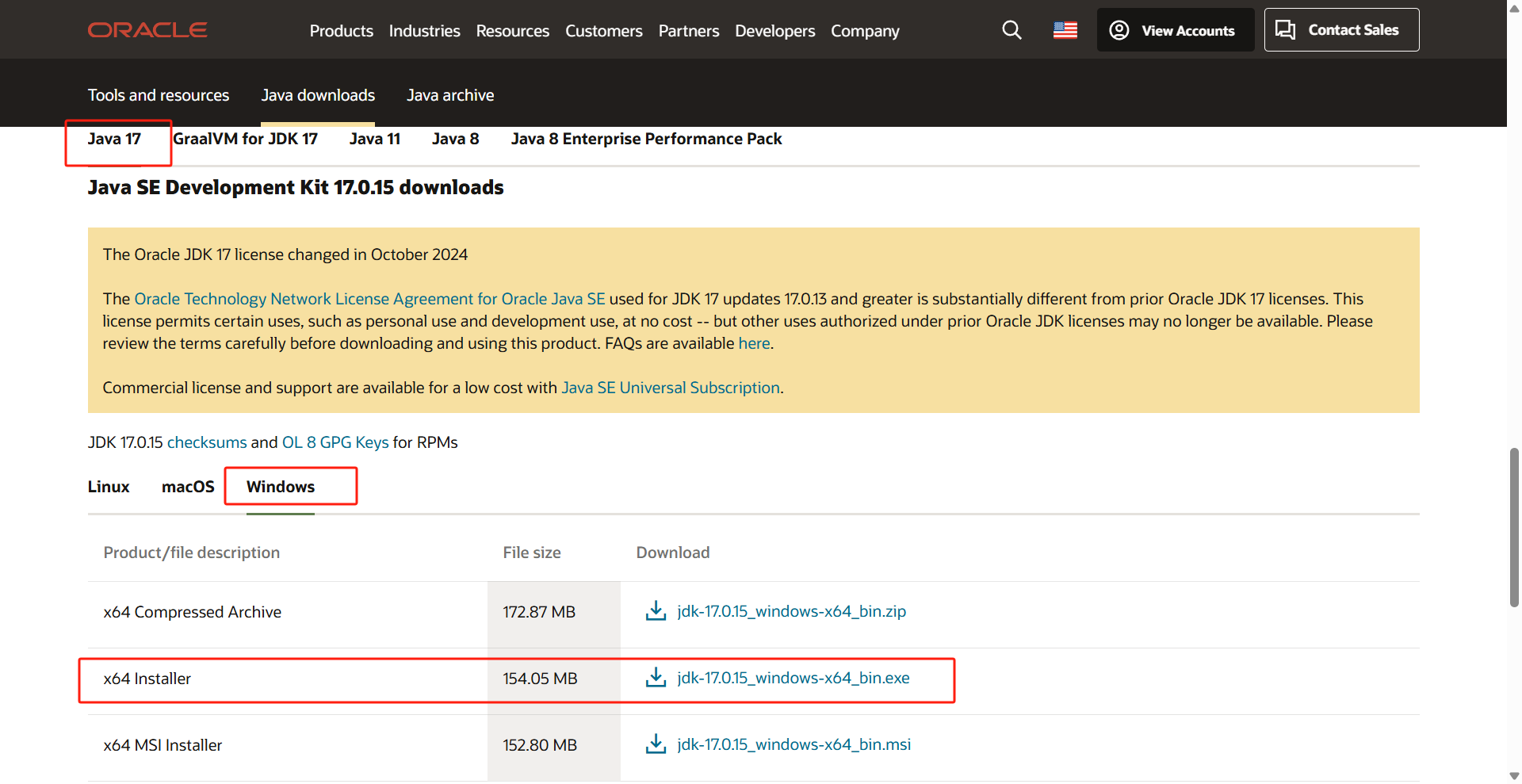Click the '152.80 MB' file size

pyautogui.click(x=540, y=745)
